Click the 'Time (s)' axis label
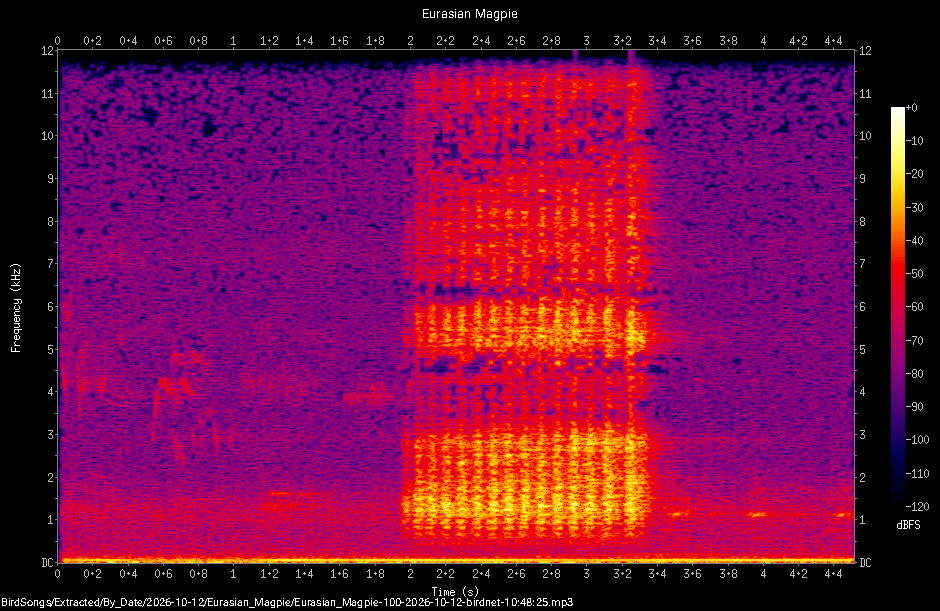This screenshot has height=611, width=940. (455, 592)
